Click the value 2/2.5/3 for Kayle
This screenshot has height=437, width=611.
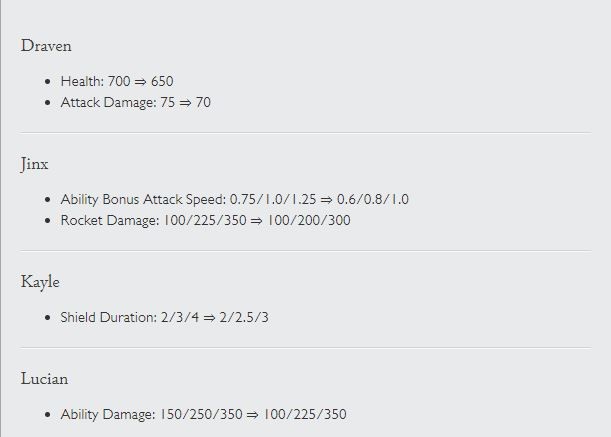point(244,317)
